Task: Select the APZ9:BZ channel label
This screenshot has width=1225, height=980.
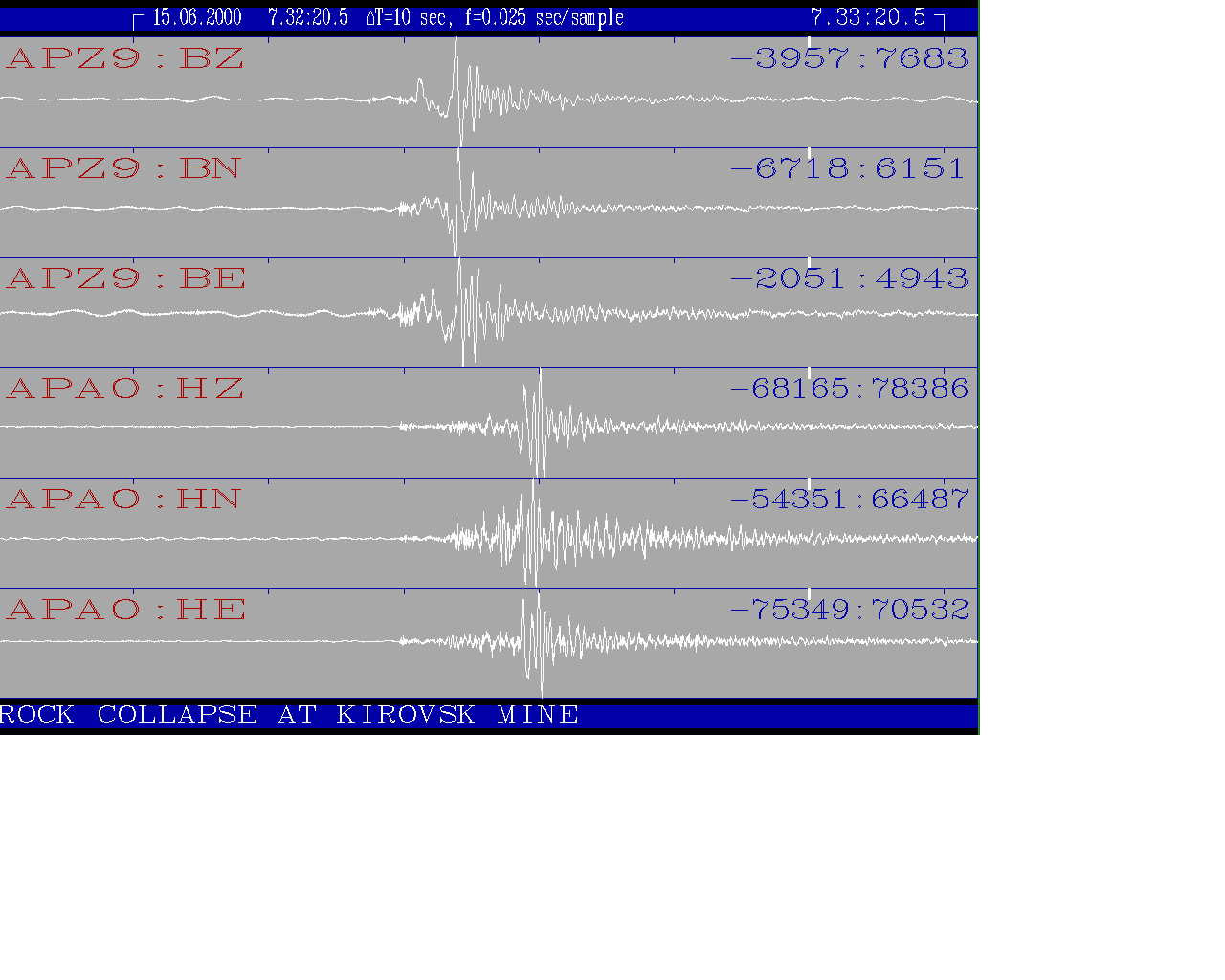Action: pyautogui.click(x=125, y=58)
